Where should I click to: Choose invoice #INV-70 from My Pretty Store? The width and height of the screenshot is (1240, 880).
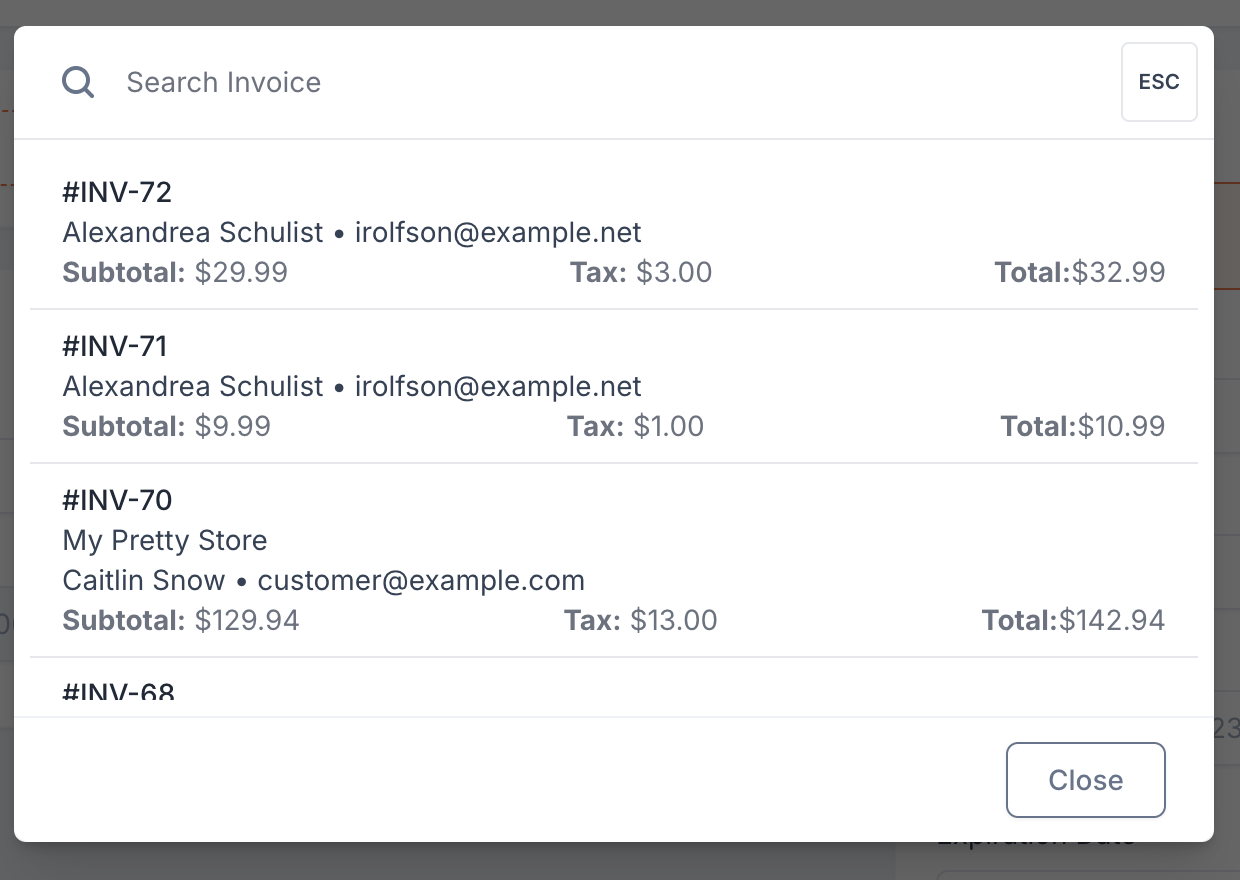614,560
